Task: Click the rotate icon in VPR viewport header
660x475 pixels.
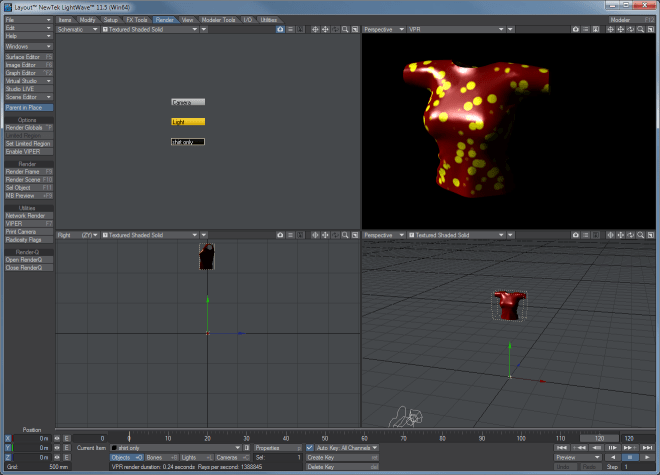Action: pyautogui.click(x=631, y=29)
